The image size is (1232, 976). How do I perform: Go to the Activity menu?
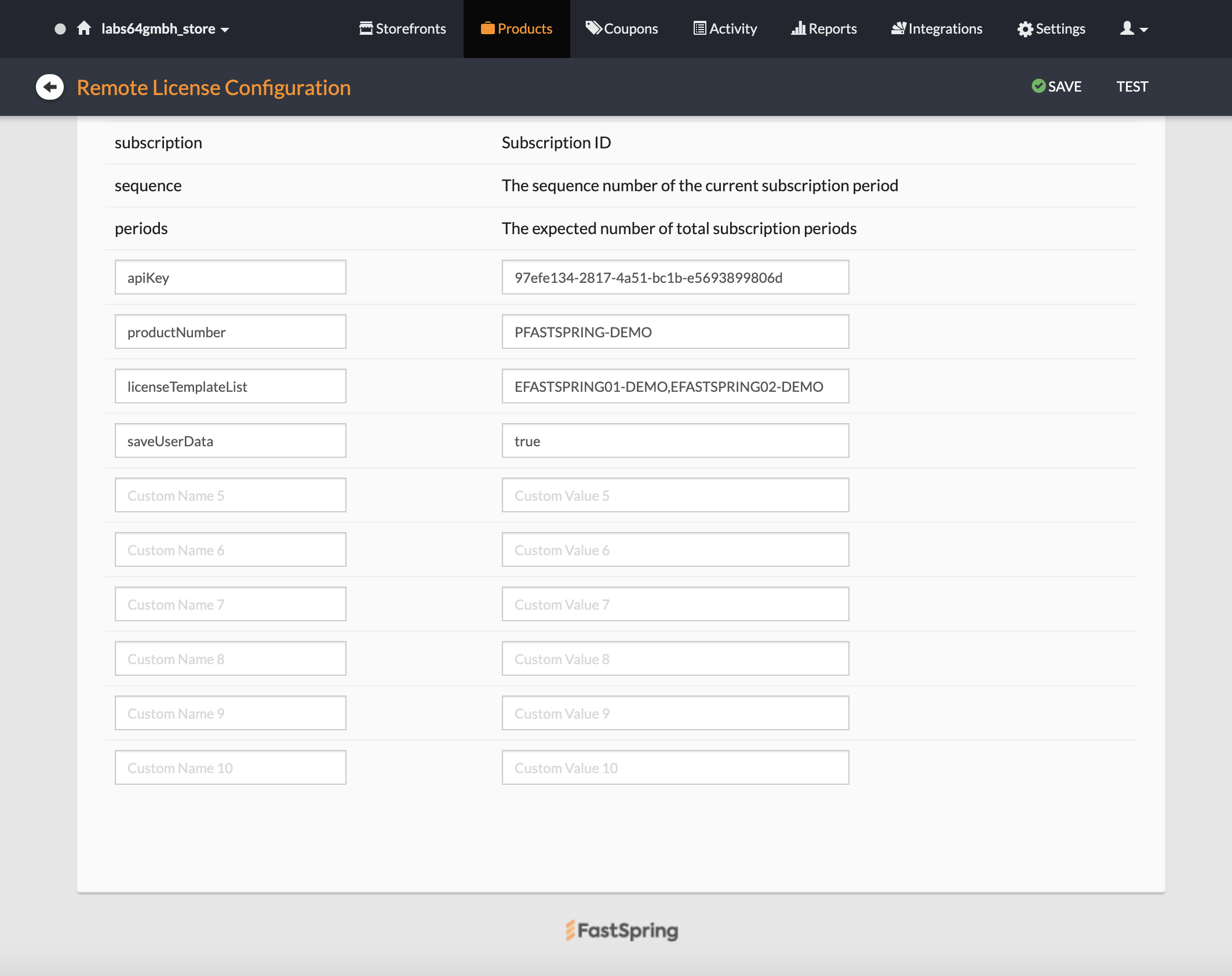click(725, 29)
